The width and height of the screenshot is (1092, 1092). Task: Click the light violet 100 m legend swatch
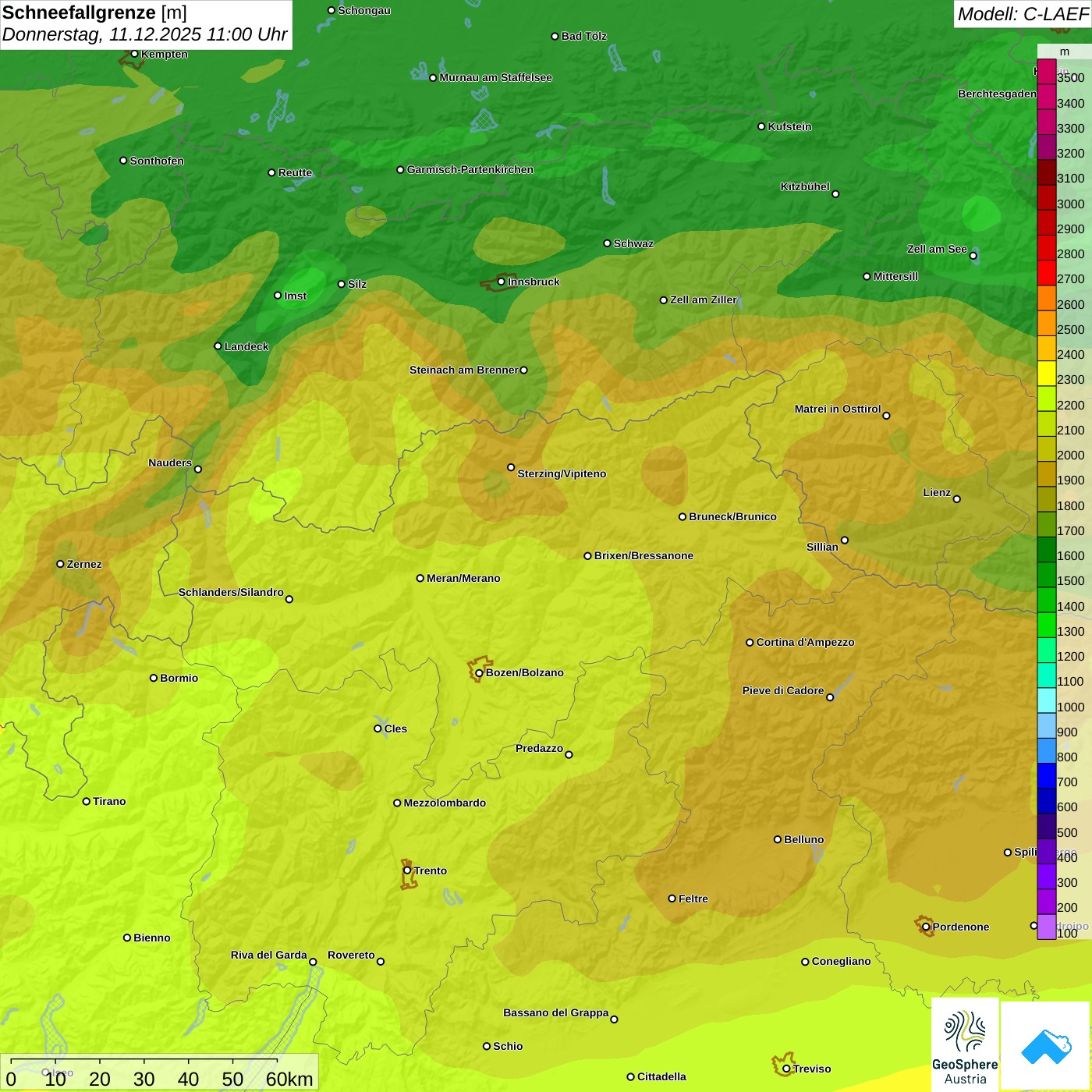coord(1047,927)
